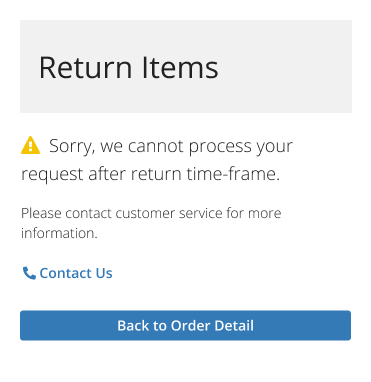Viewport: 371px width, 382px height.
Task: Select the Return Items heading
Action: [129, 68]
